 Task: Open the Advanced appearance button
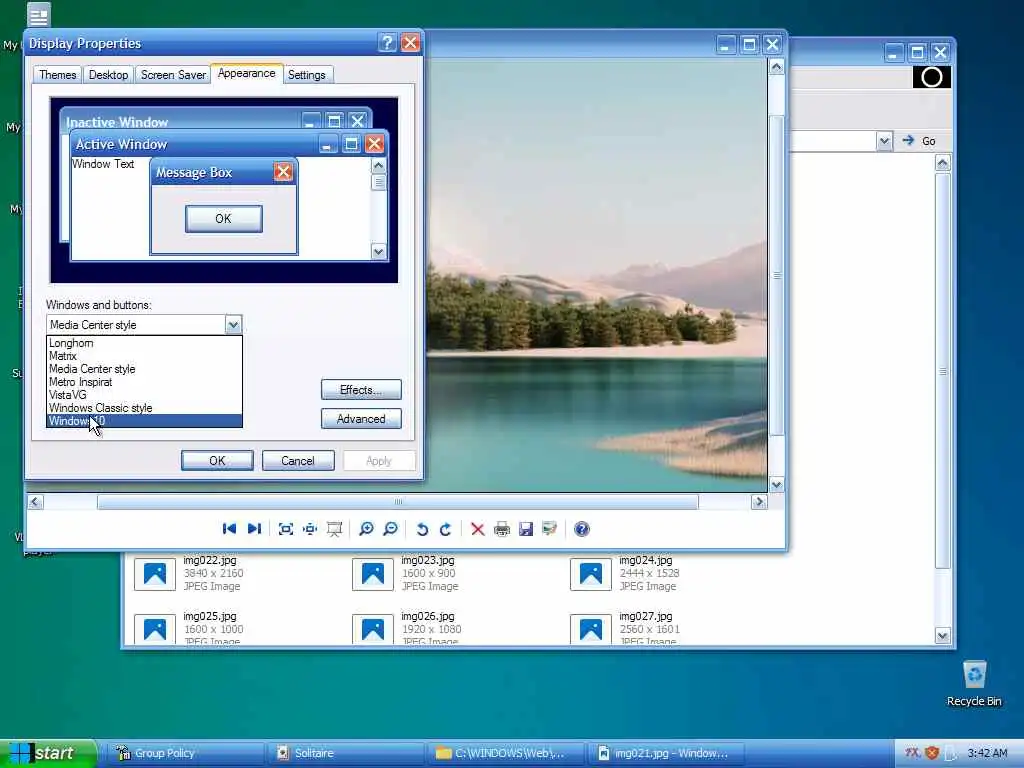(361, 419)
